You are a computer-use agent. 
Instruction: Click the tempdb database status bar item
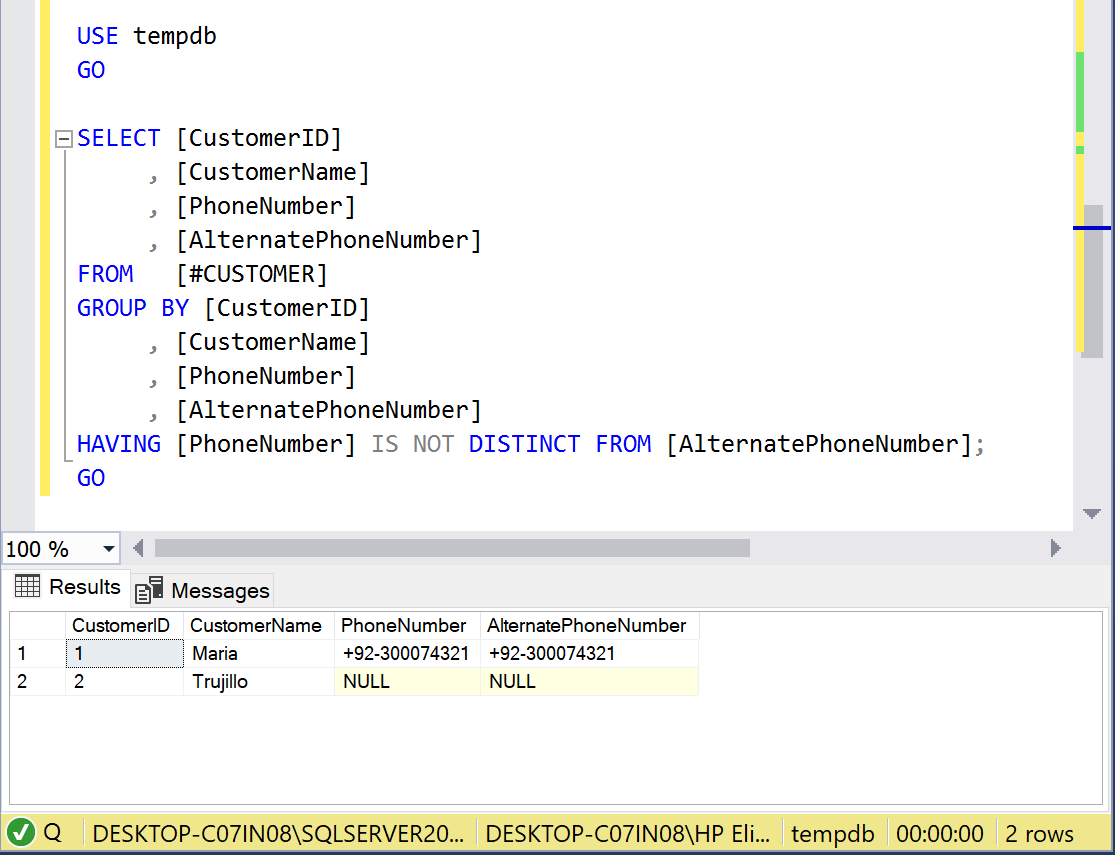[x=832, y=833]
